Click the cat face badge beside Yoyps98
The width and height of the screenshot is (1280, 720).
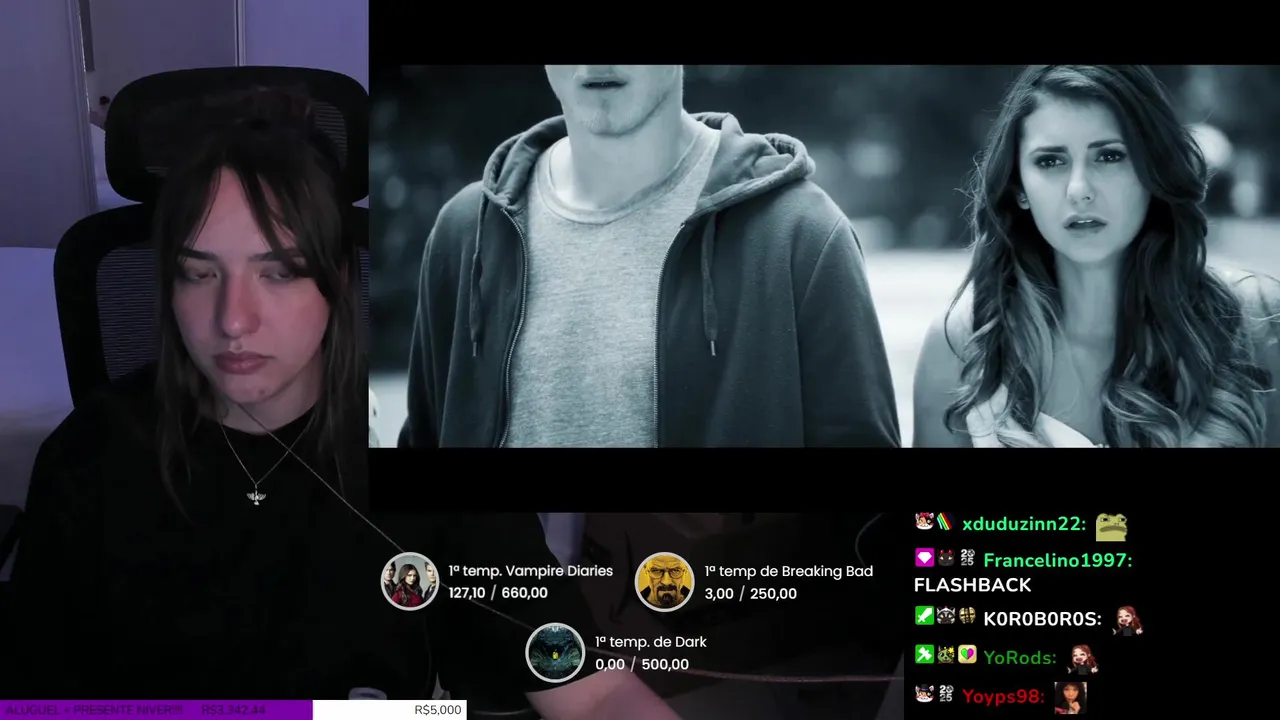coord(924,693)
